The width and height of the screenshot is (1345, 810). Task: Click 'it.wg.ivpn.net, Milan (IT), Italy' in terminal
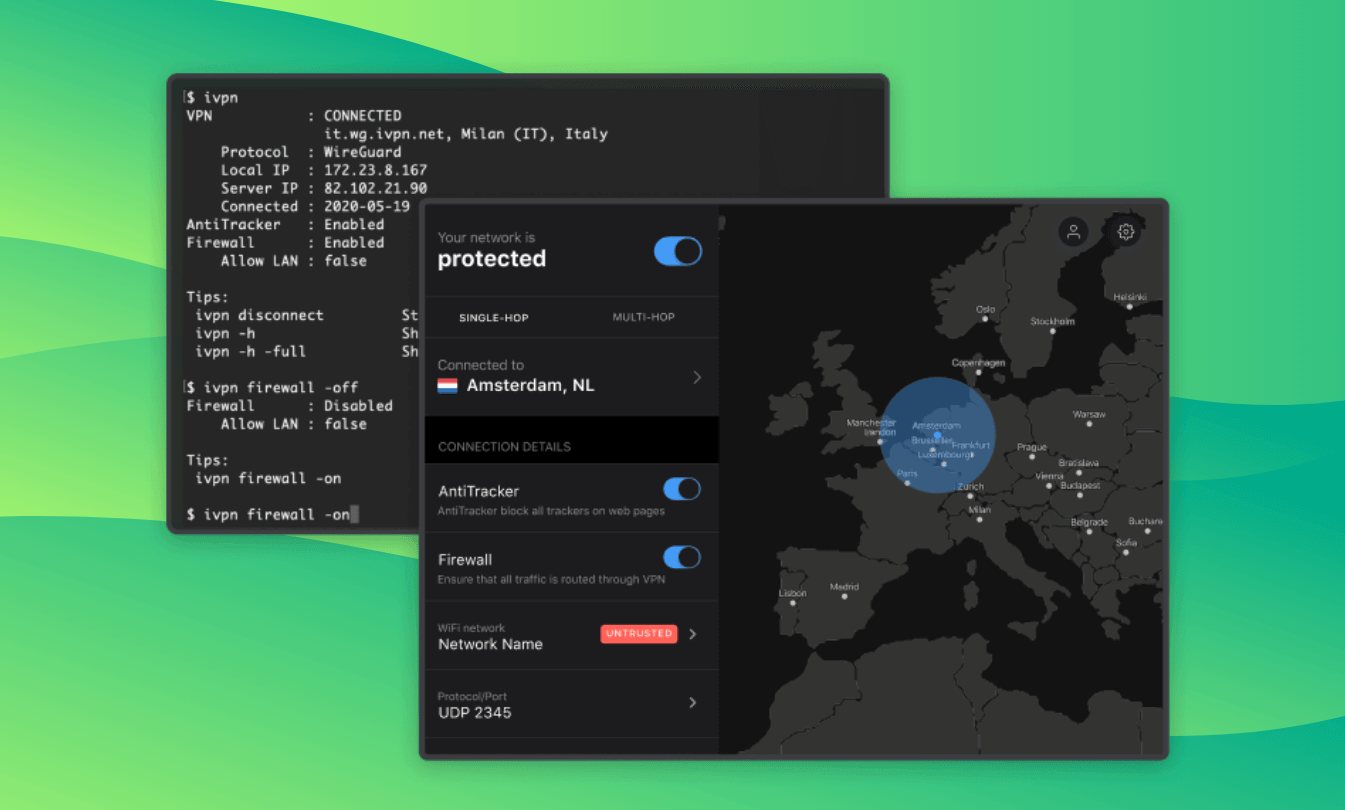[466, 133]
